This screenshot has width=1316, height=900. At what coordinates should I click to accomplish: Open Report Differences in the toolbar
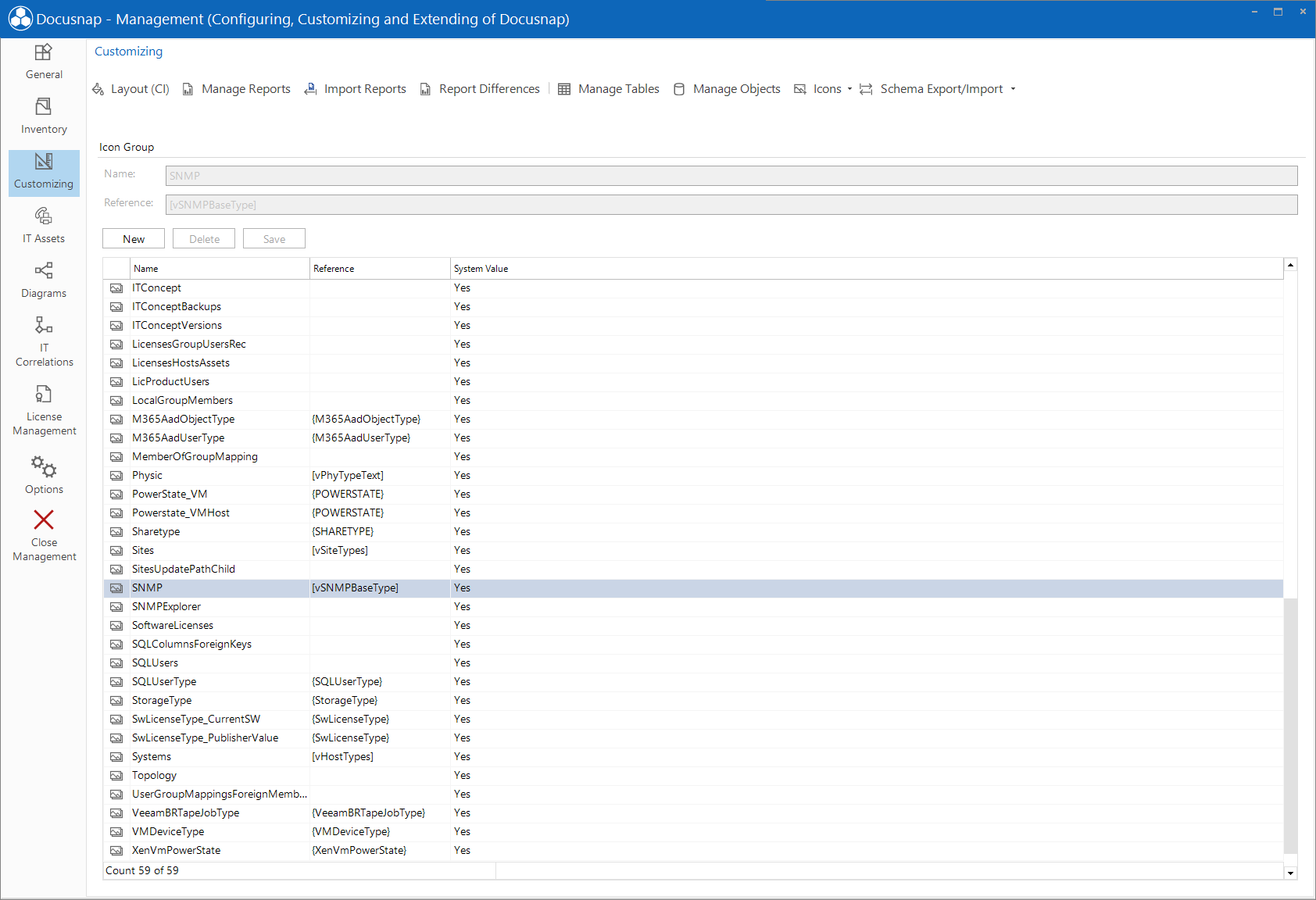click(x=480, y=89)
